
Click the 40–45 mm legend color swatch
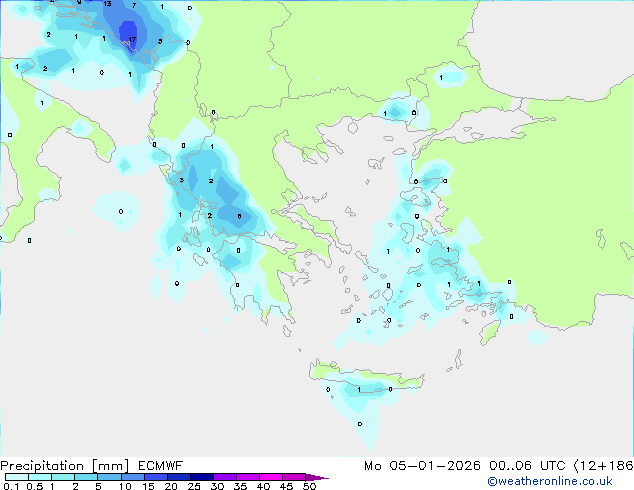coord(271,477)
